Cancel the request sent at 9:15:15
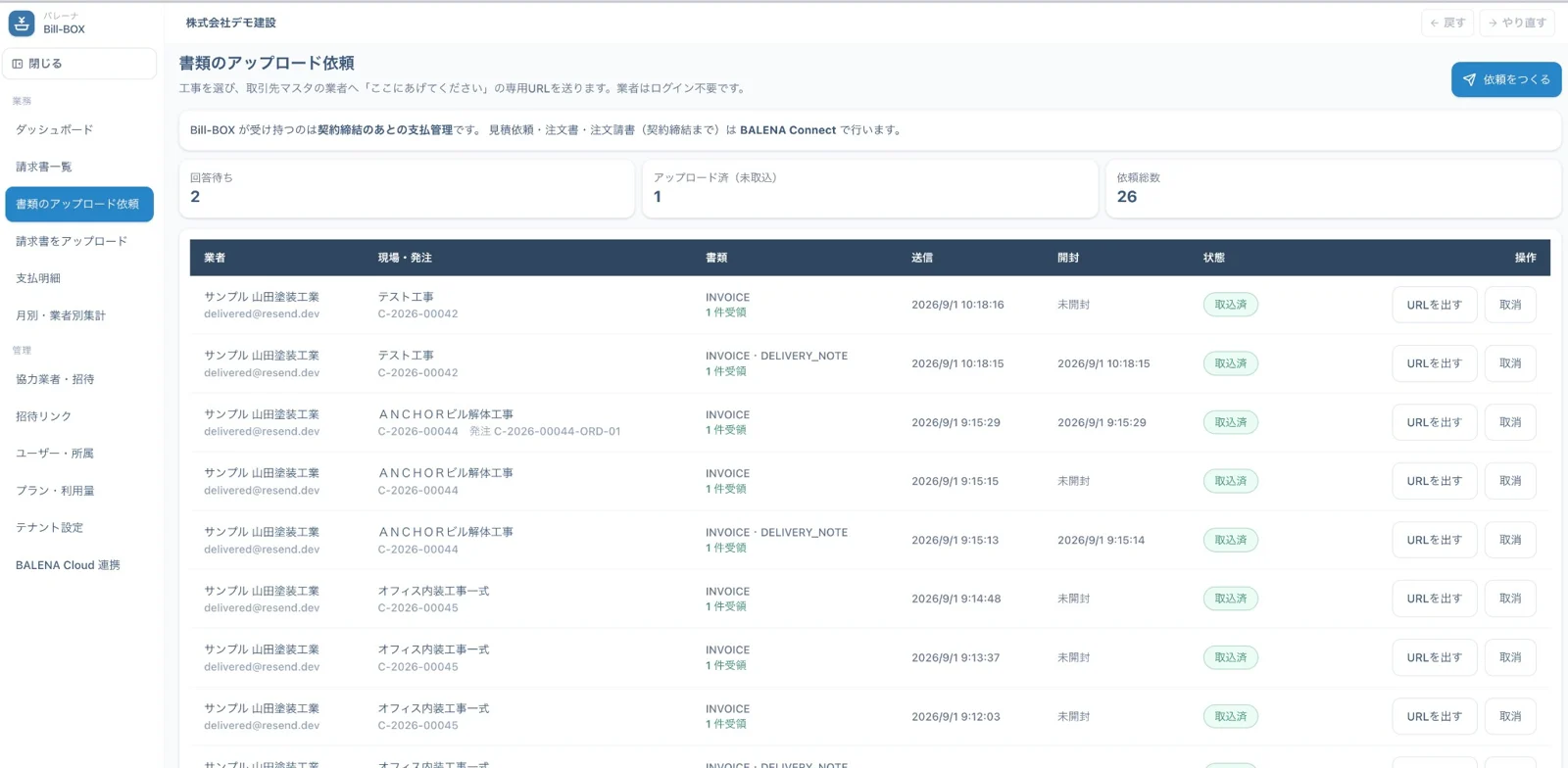The height and width of the screenshot is (768, 1568). 1510,481
